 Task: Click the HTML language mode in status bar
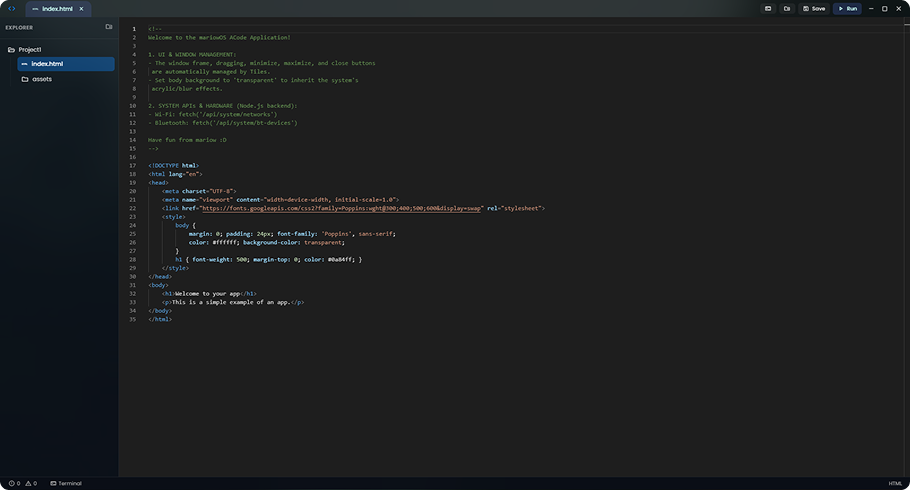(895, 483)
